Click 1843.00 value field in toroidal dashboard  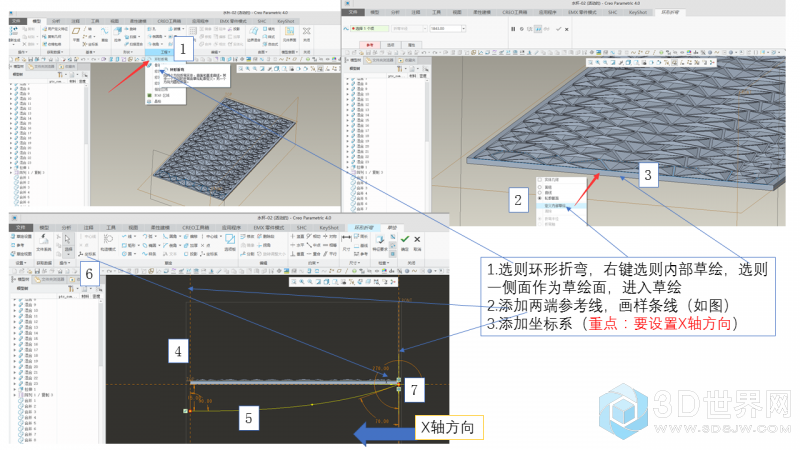point(445,29)
